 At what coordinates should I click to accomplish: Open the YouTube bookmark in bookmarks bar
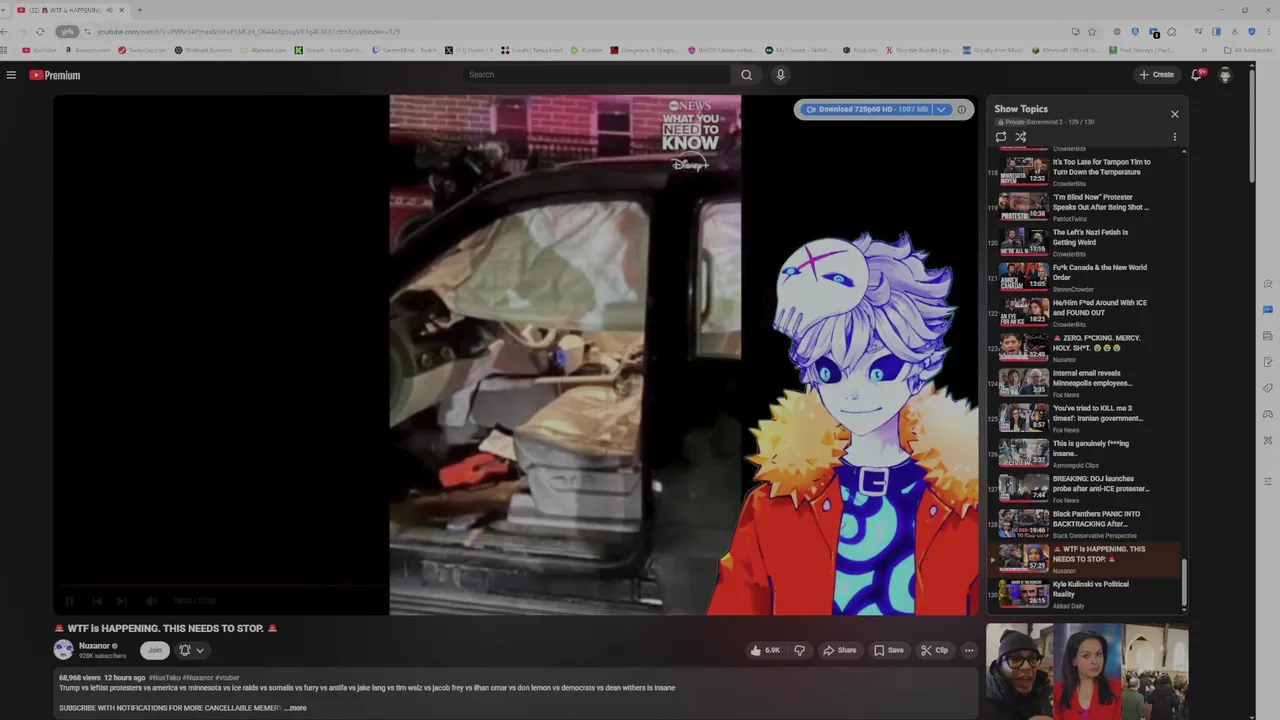(39, 50)
